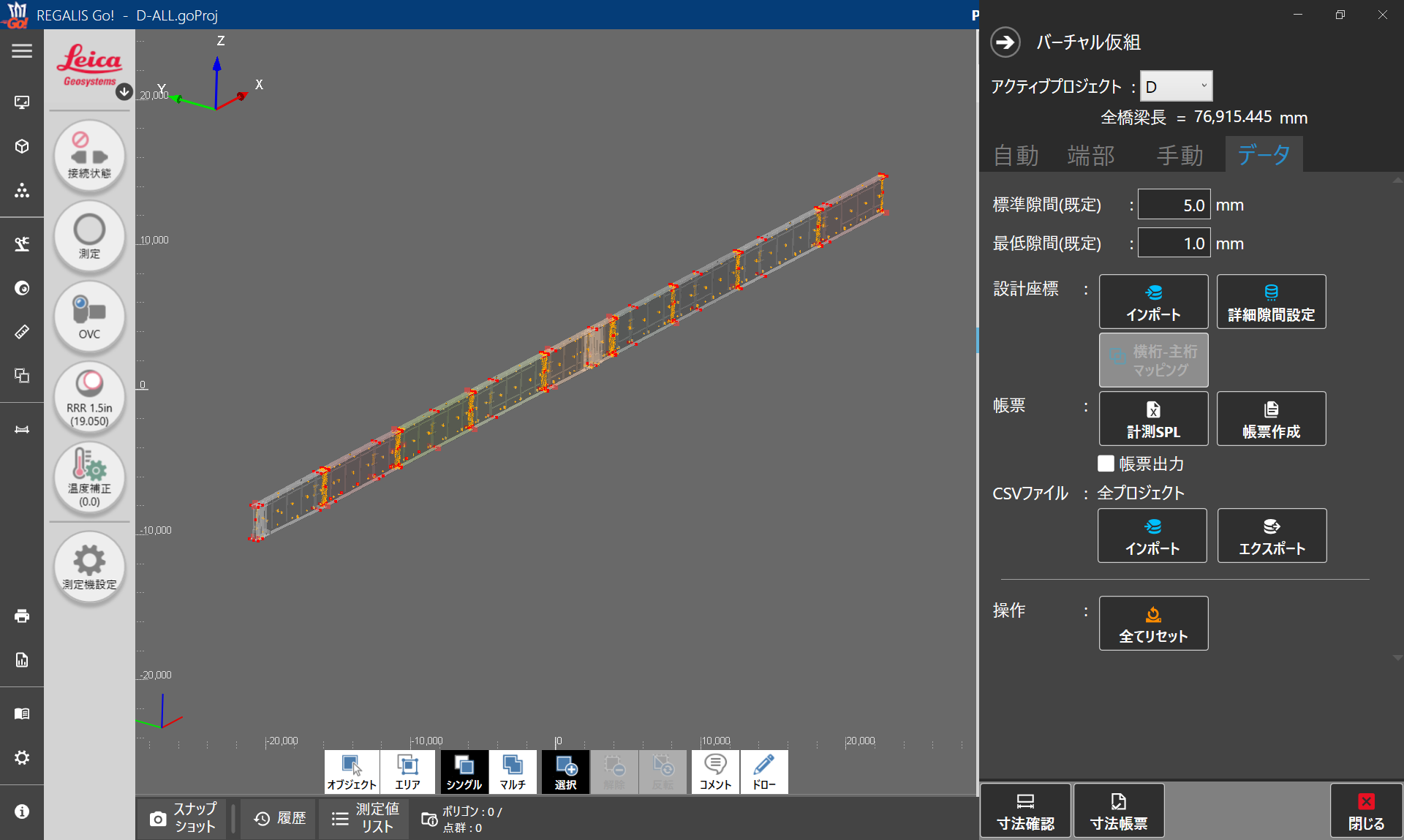Open the hamburger menu at top left
This screenshot has width=1404, height=840.
point(22,51)
